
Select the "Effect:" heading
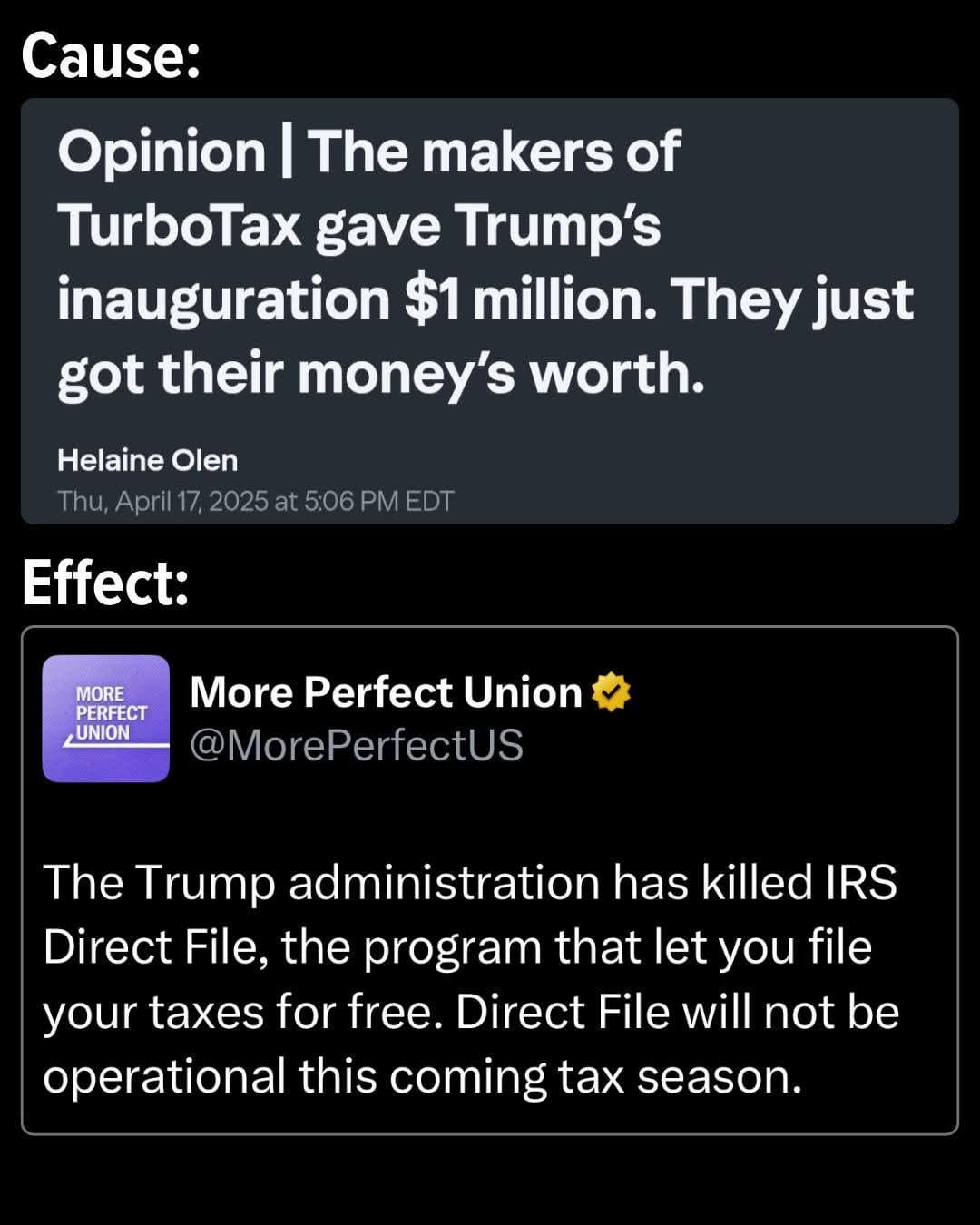[105, 583]
